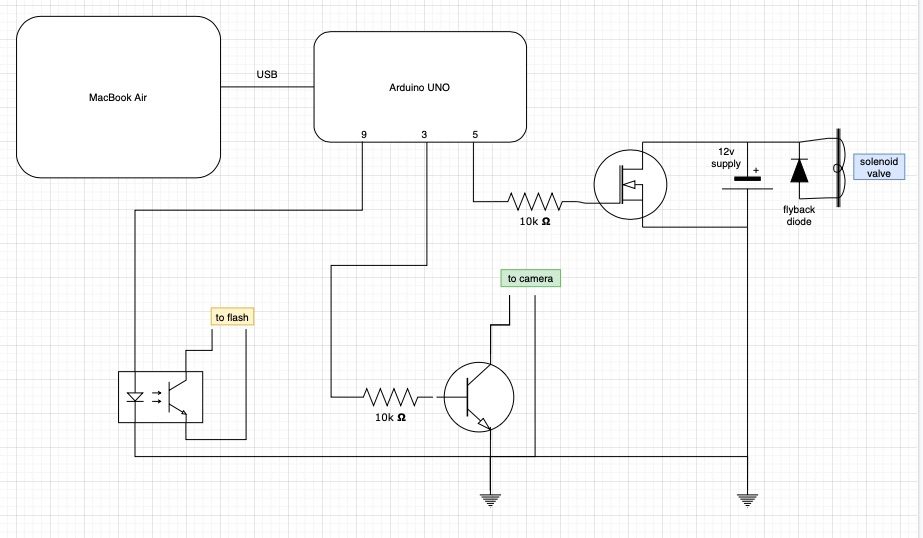Select the resistor near the NPN transistor base
Image resolution: width=923 pixels, height=538 pixels.
click(390, 397)
